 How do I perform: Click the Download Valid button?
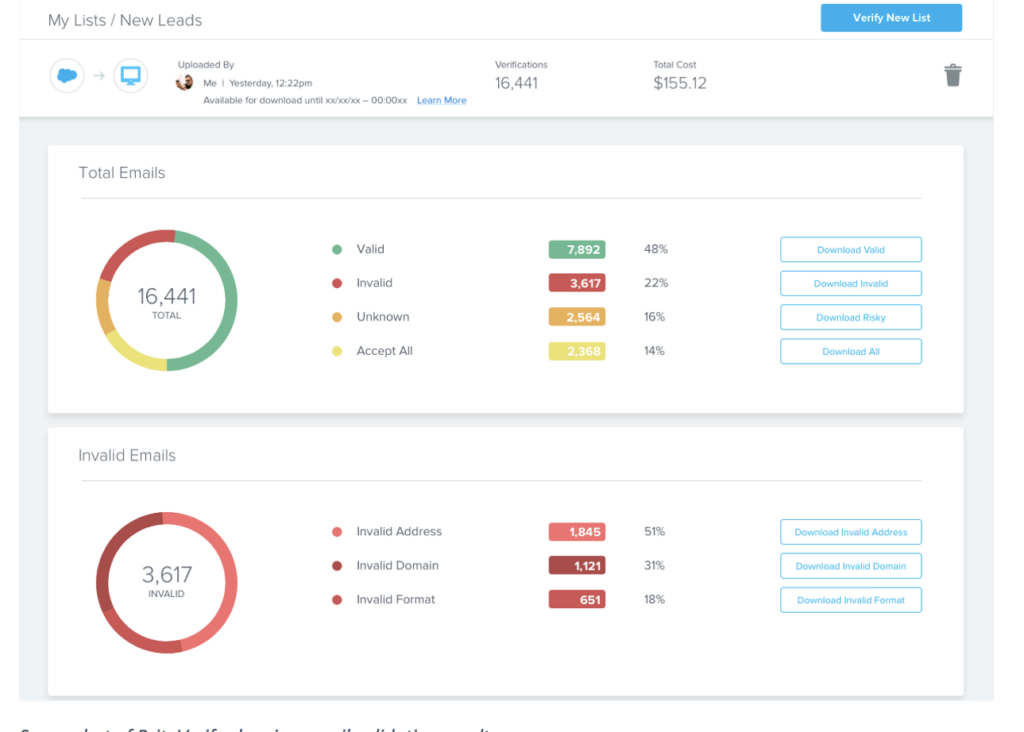(850, 250)
